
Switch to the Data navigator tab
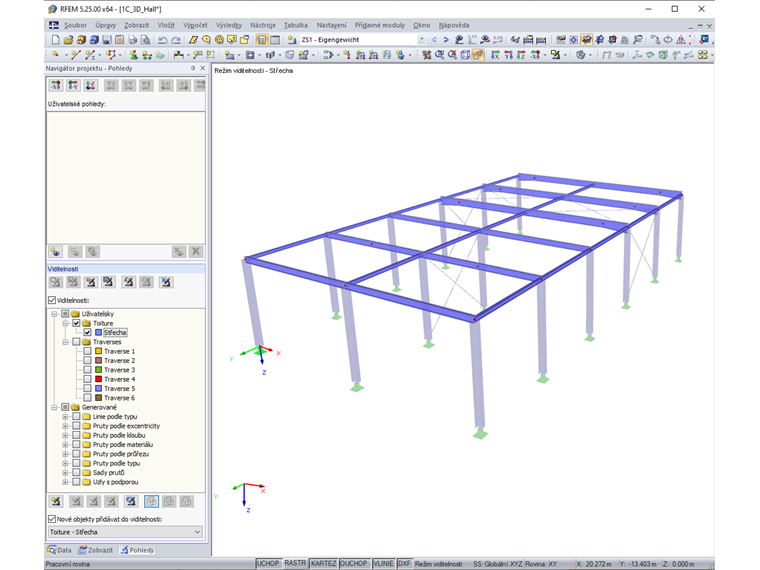[x=60, y=550]
